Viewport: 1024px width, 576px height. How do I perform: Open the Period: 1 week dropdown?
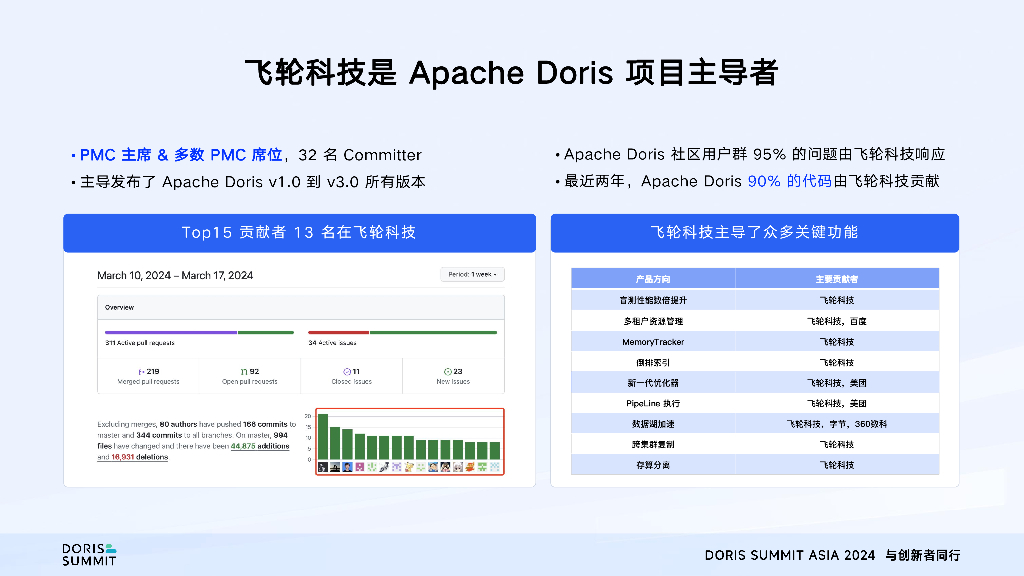tap(472, 274)
